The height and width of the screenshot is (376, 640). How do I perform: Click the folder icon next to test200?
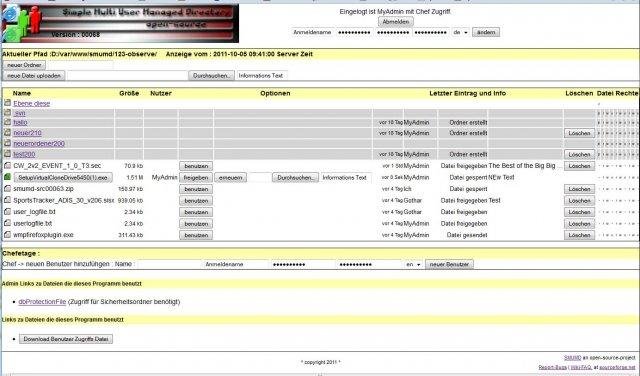pyautogui.click(x=7, y=154)
